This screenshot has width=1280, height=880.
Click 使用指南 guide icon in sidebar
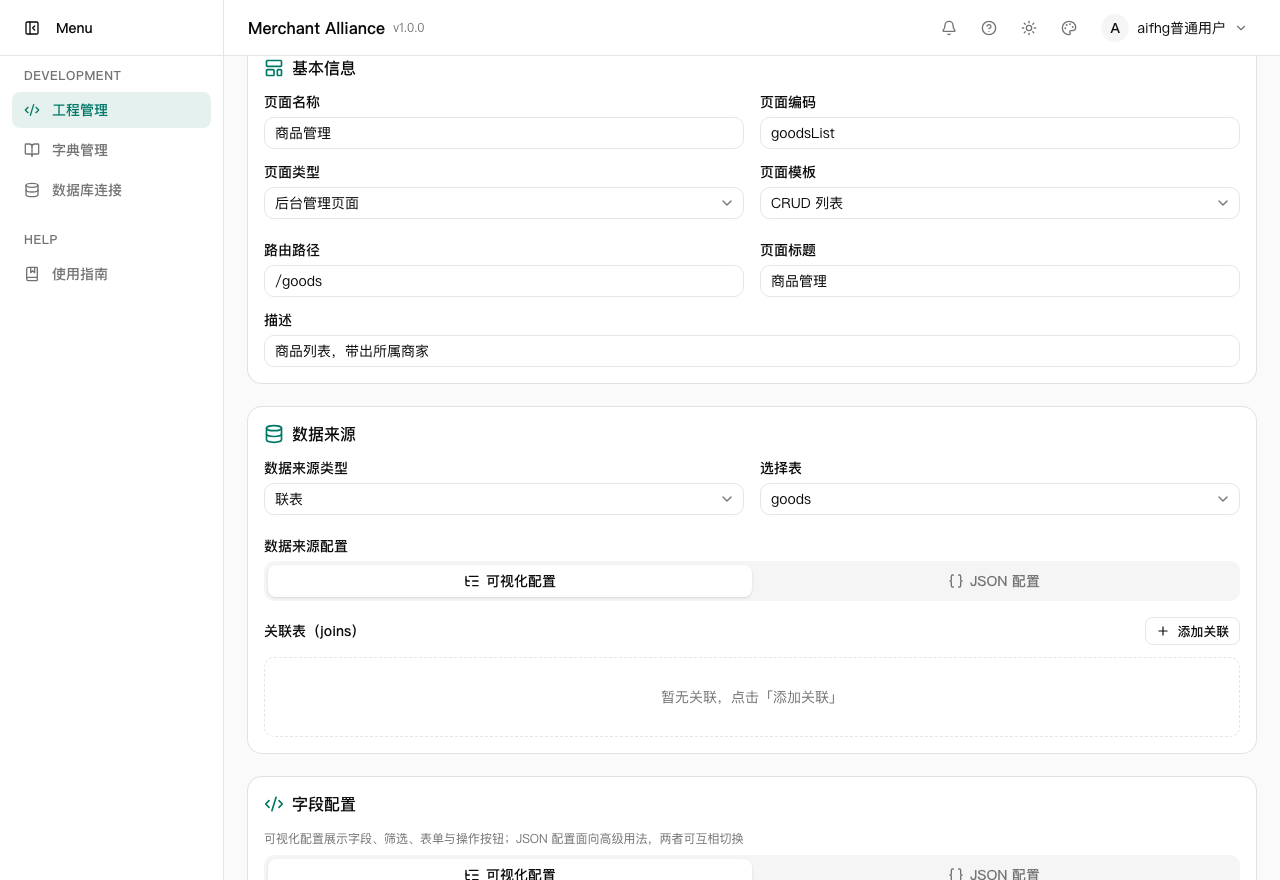(32, 274)
